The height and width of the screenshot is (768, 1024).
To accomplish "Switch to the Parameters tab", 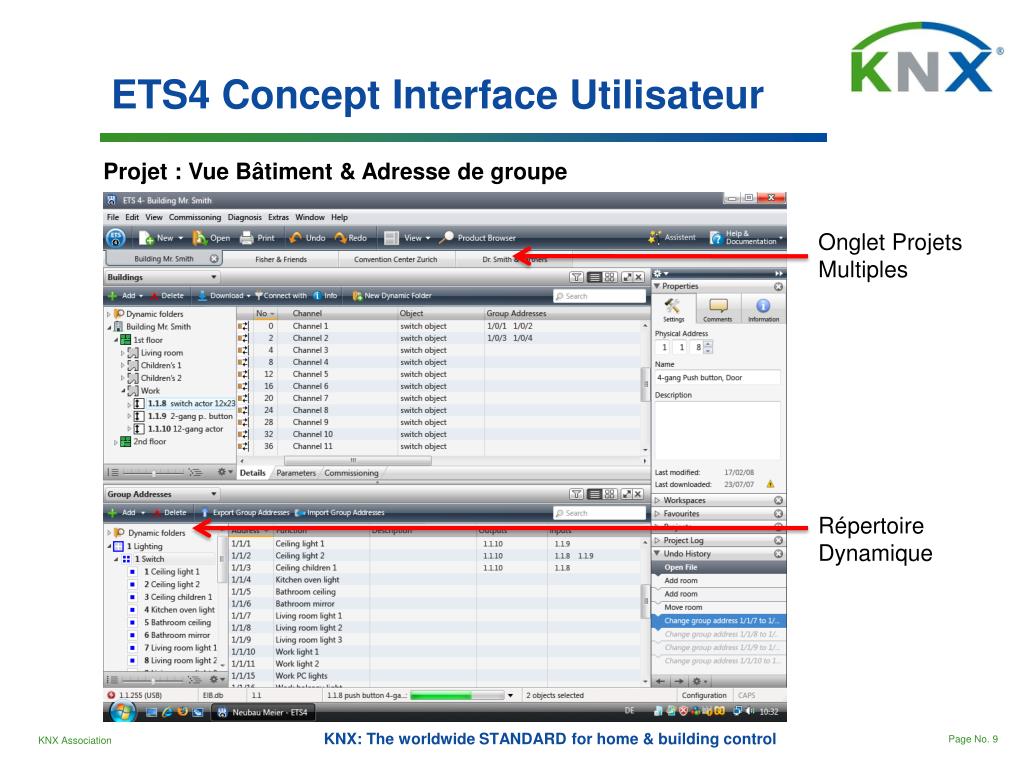I will pos(296,473).
